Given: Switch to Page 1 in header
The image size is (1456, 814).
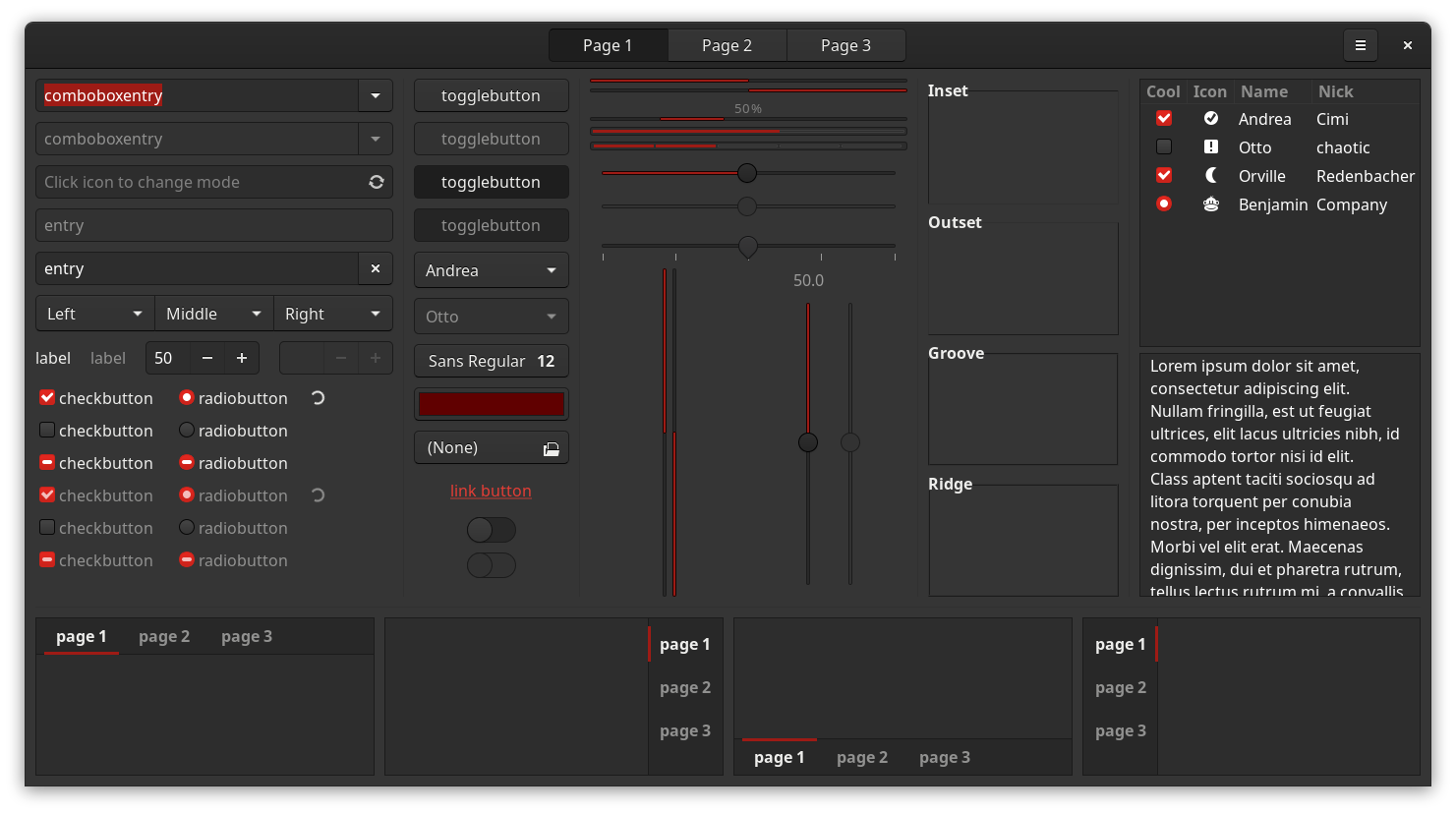Looking at the screenshot, I should (x=608, y=45).
